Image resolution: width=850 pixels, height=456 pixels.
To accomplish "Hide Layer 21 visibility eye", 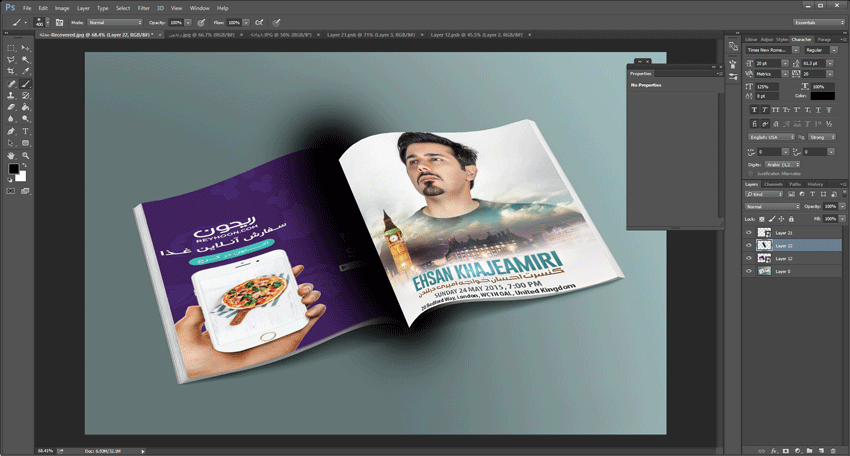I will (x=749, y=233).
